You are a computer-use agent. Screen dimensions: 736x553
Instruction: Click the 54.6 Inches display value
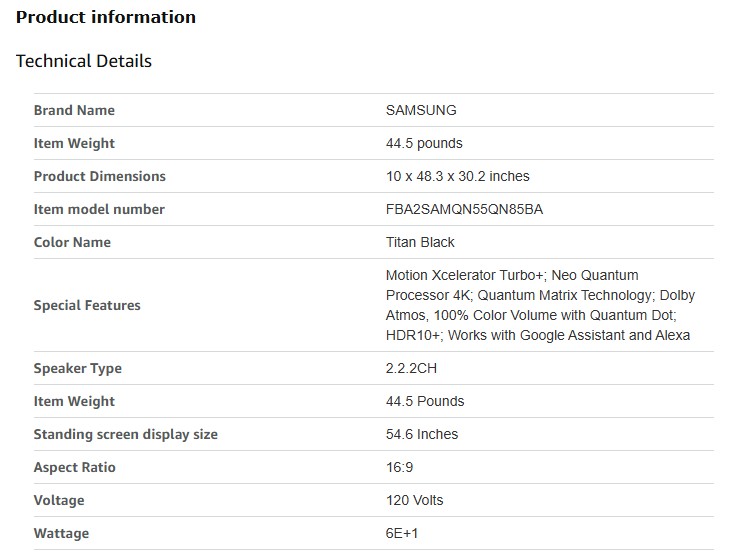coord(422,434)
